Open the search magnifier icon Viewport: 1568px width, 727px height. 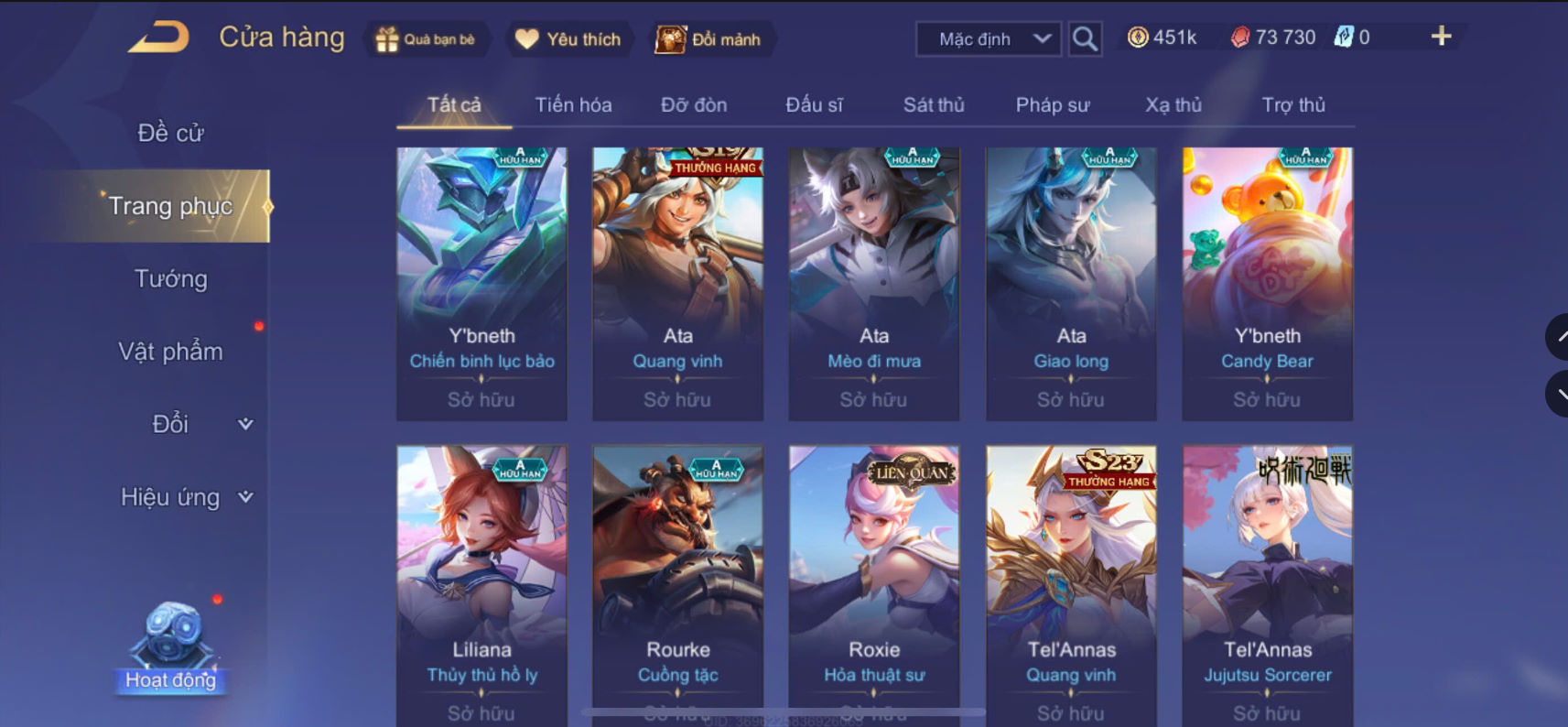coord(1085,39)
